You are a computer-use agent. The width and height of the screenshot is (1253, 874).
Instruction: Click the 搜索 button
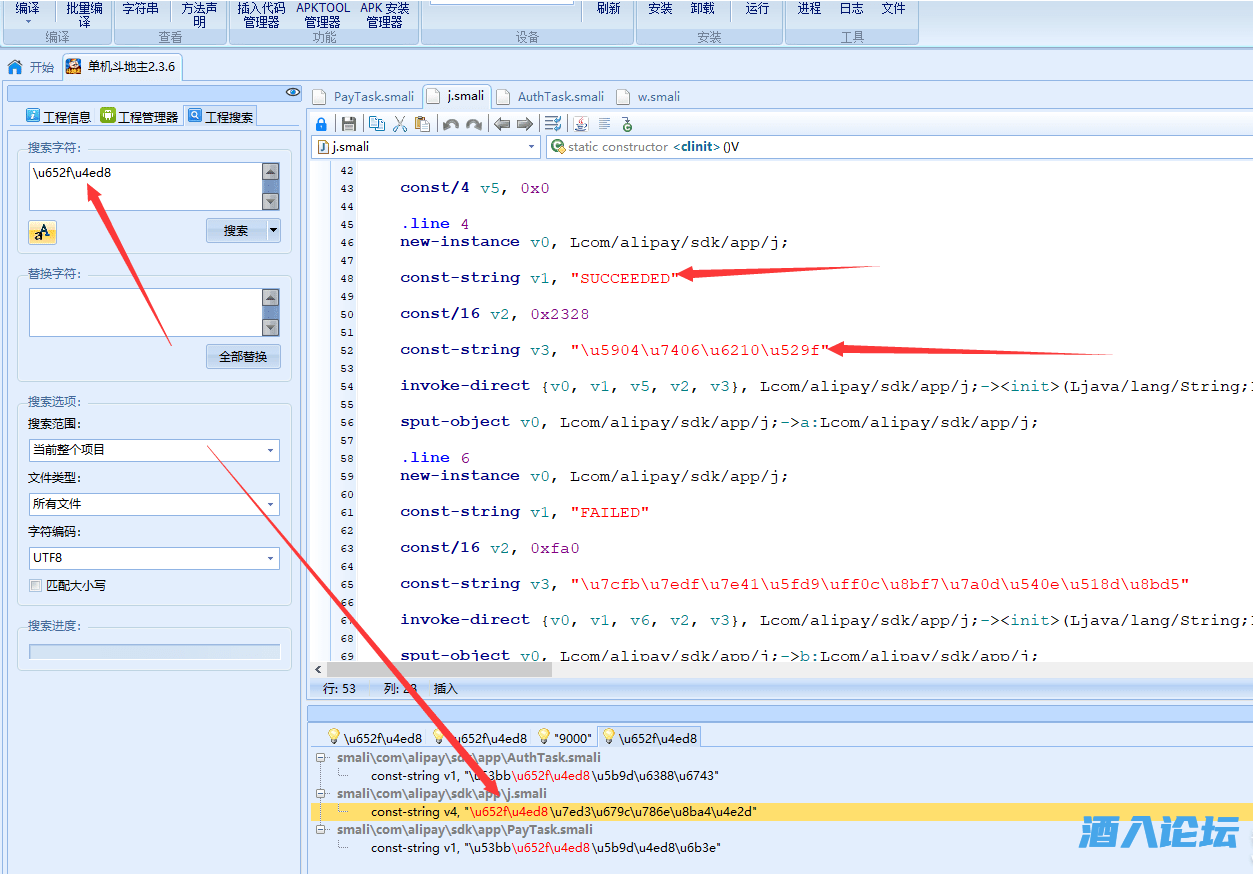(236, 231)
